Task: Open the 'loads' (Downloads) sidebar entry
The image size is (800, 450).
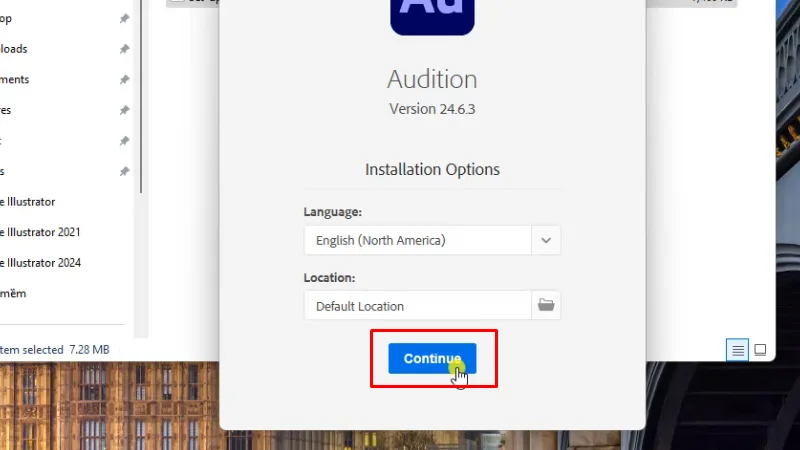Action: click(14, 49)
